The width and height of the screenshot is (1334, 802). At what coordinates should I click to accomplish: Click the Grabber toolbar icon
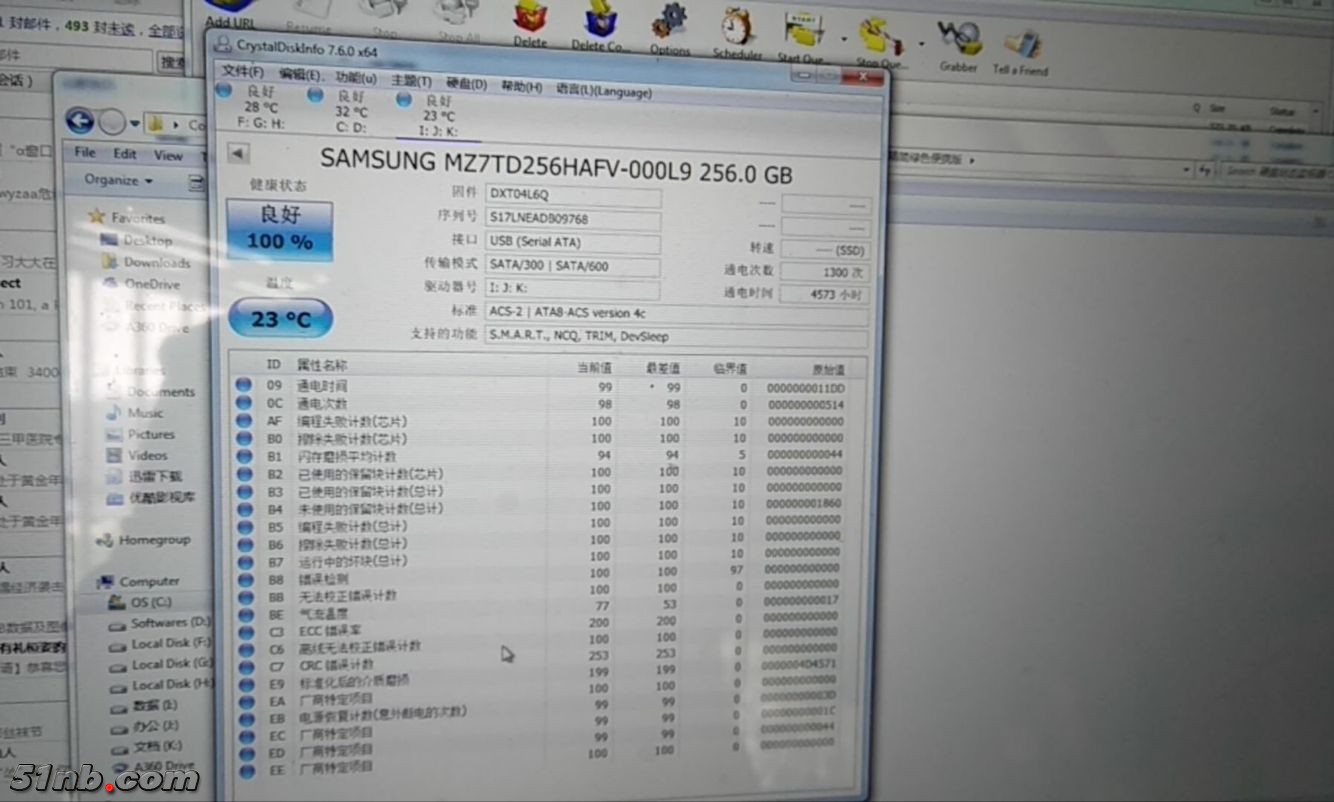(x=958, y=42)
